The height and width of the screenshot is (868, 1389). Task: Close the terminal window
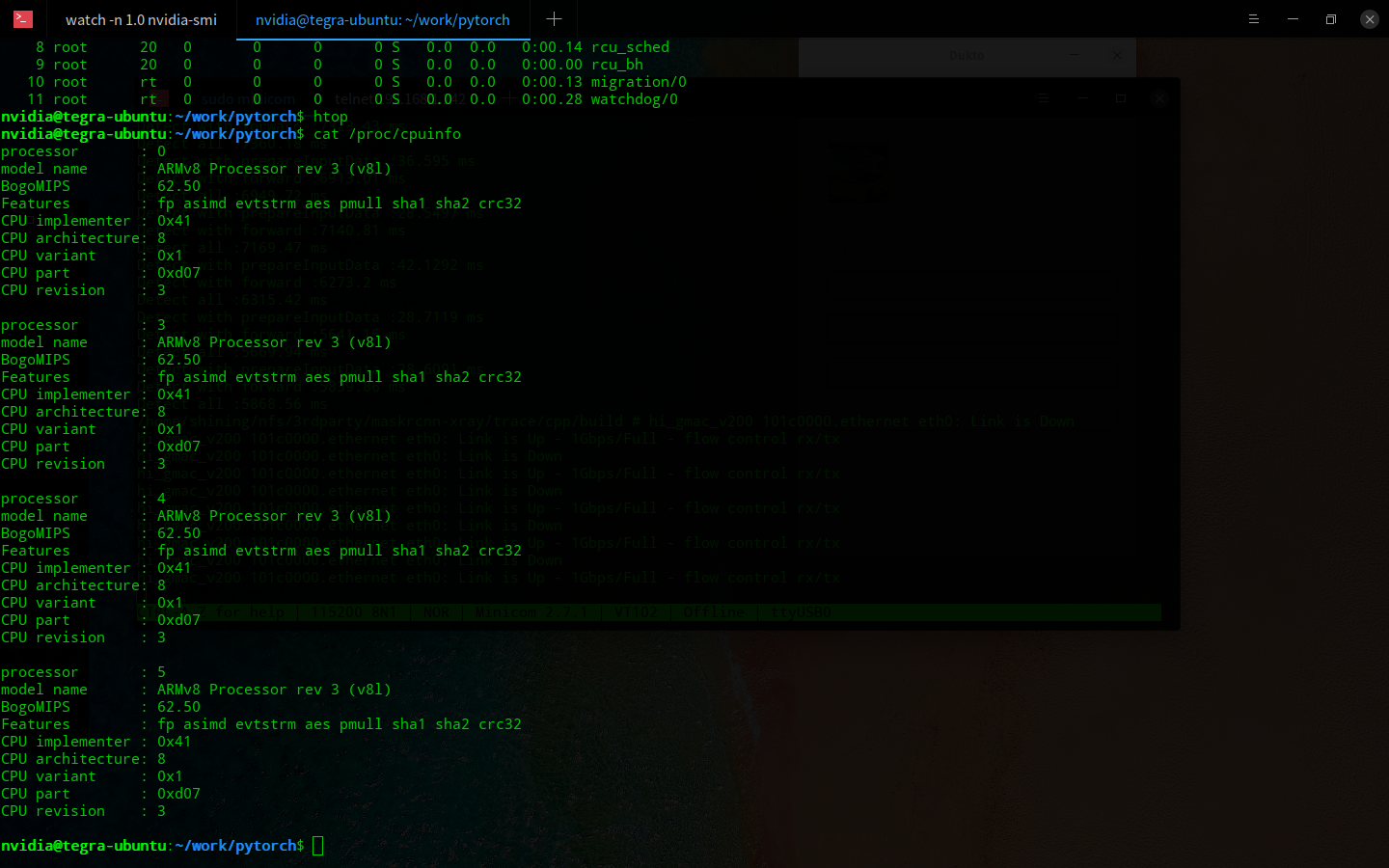coord(1370,19)
